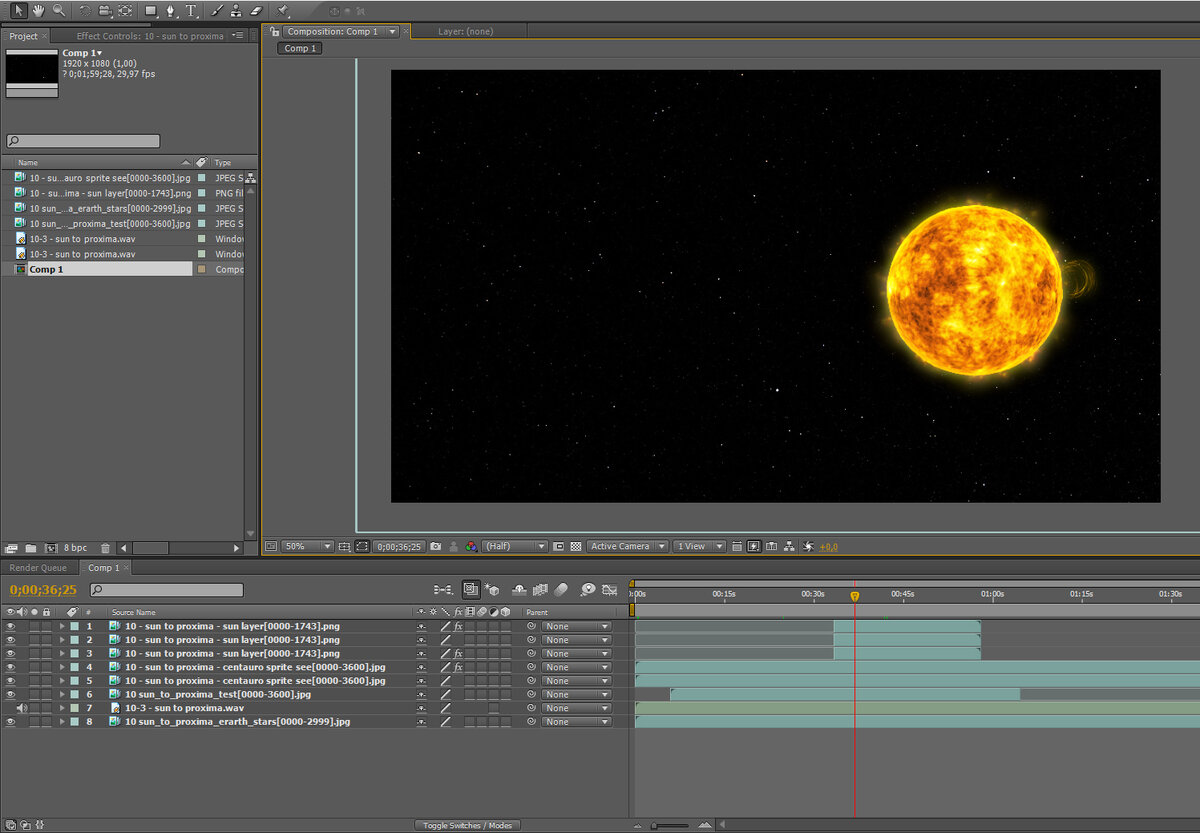The image size is (1200, 833).
Task: Open the magnification 50% dropdown
Action: point(308,547)
